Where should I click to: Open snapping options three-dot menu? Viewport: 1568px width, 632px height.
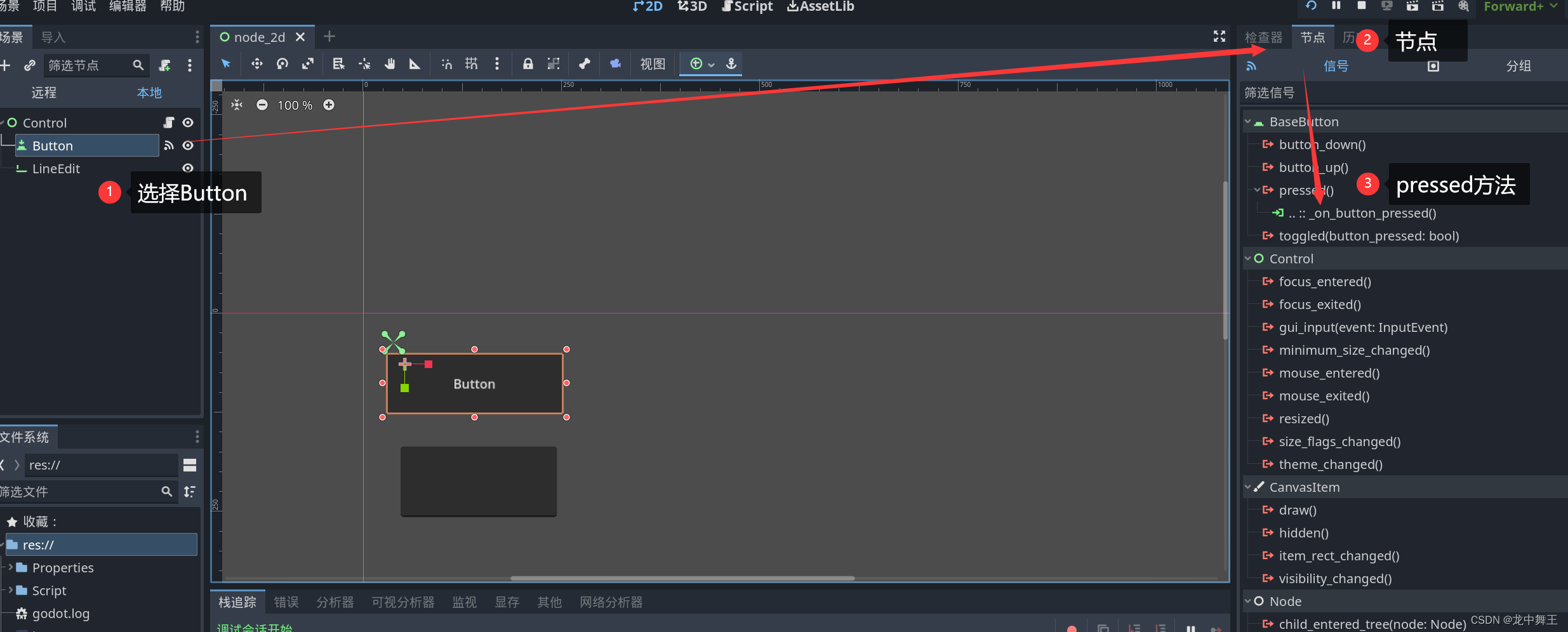[x=497, y=63]
